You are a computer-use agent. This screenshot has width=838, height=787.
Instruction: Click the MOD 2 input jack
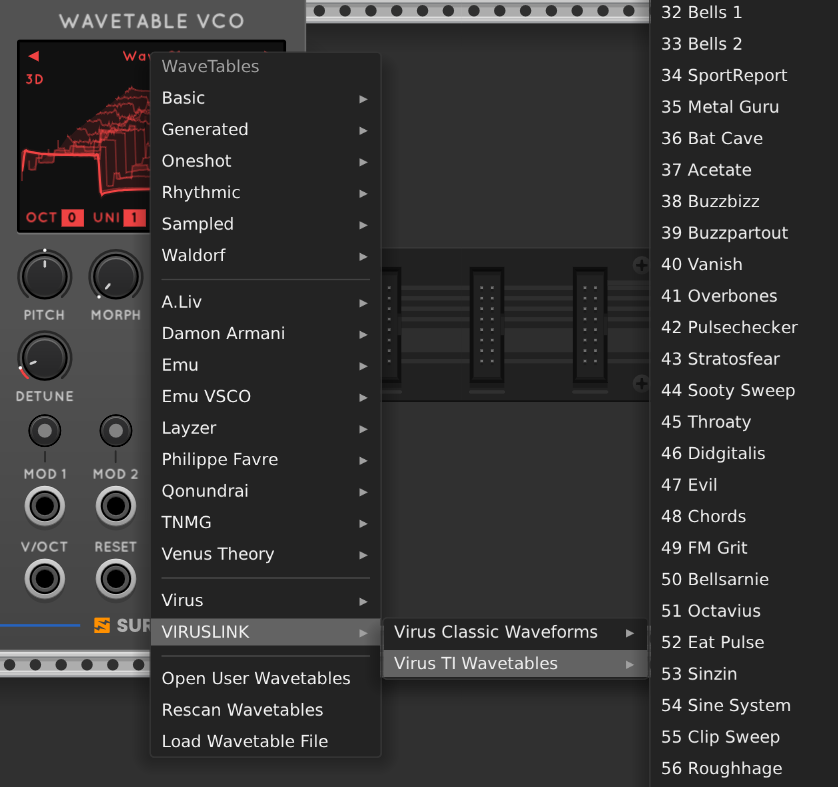click(116, 507)
